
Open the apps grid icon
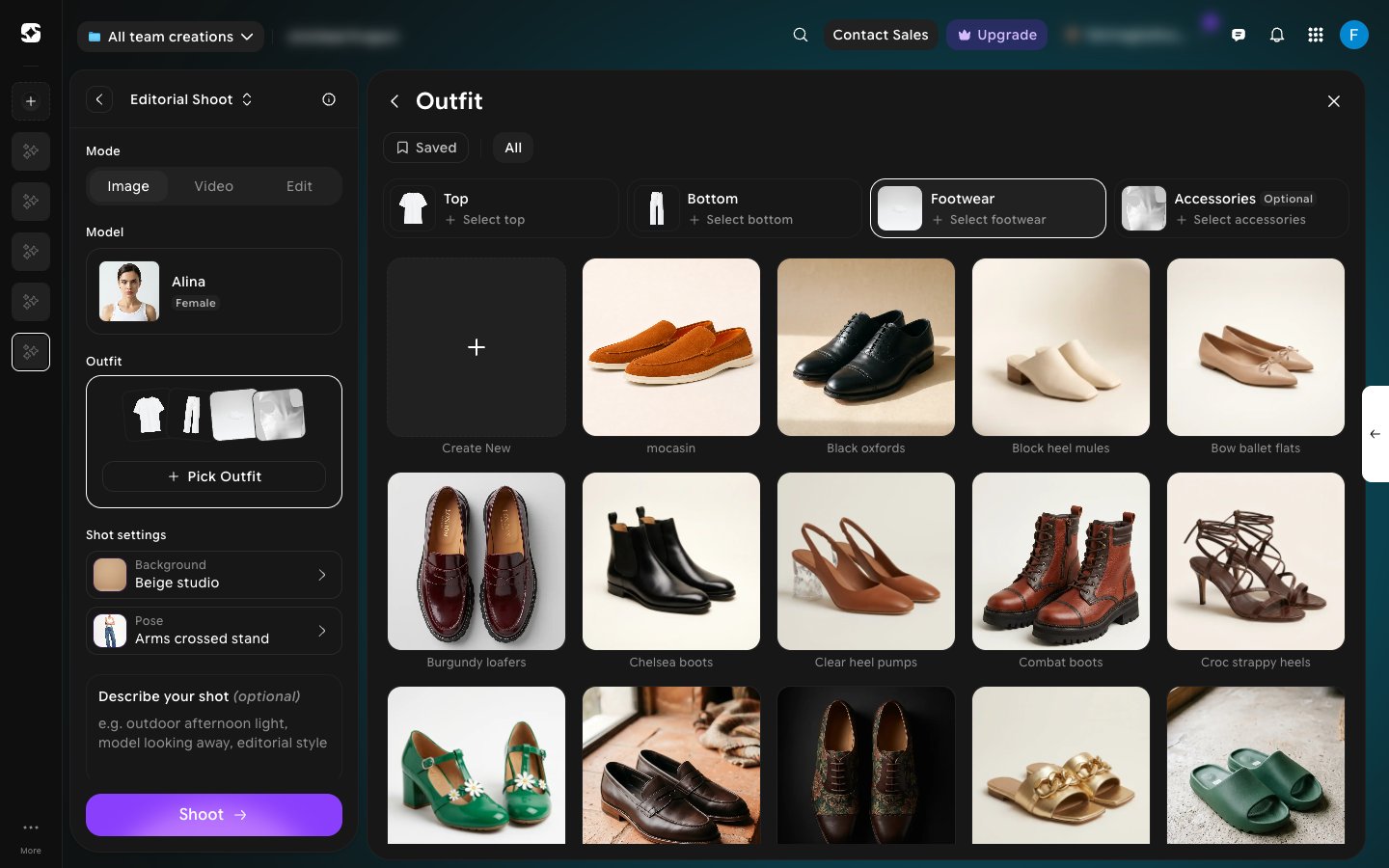click(1316, 35)
